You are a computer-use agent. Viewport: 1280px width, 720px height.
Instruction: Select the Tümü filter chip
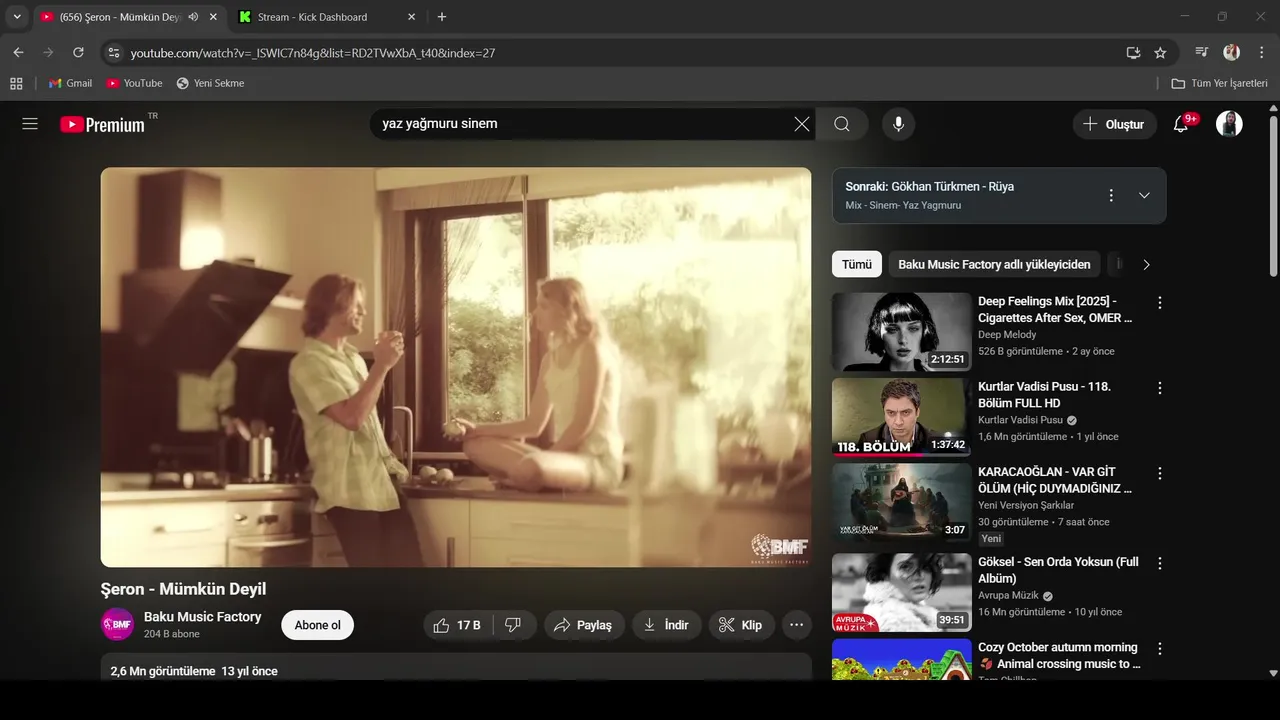[857, 264]
